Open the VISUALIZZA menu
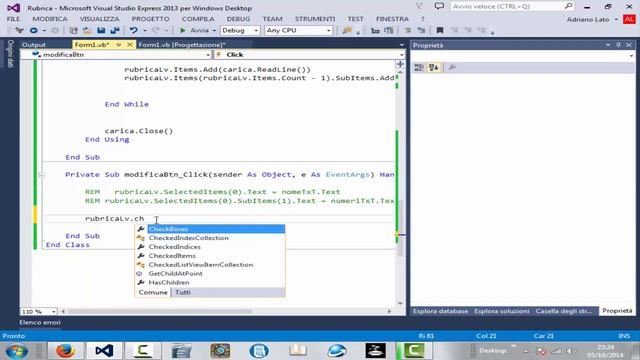The image size is (640, 360). point(100,19)
